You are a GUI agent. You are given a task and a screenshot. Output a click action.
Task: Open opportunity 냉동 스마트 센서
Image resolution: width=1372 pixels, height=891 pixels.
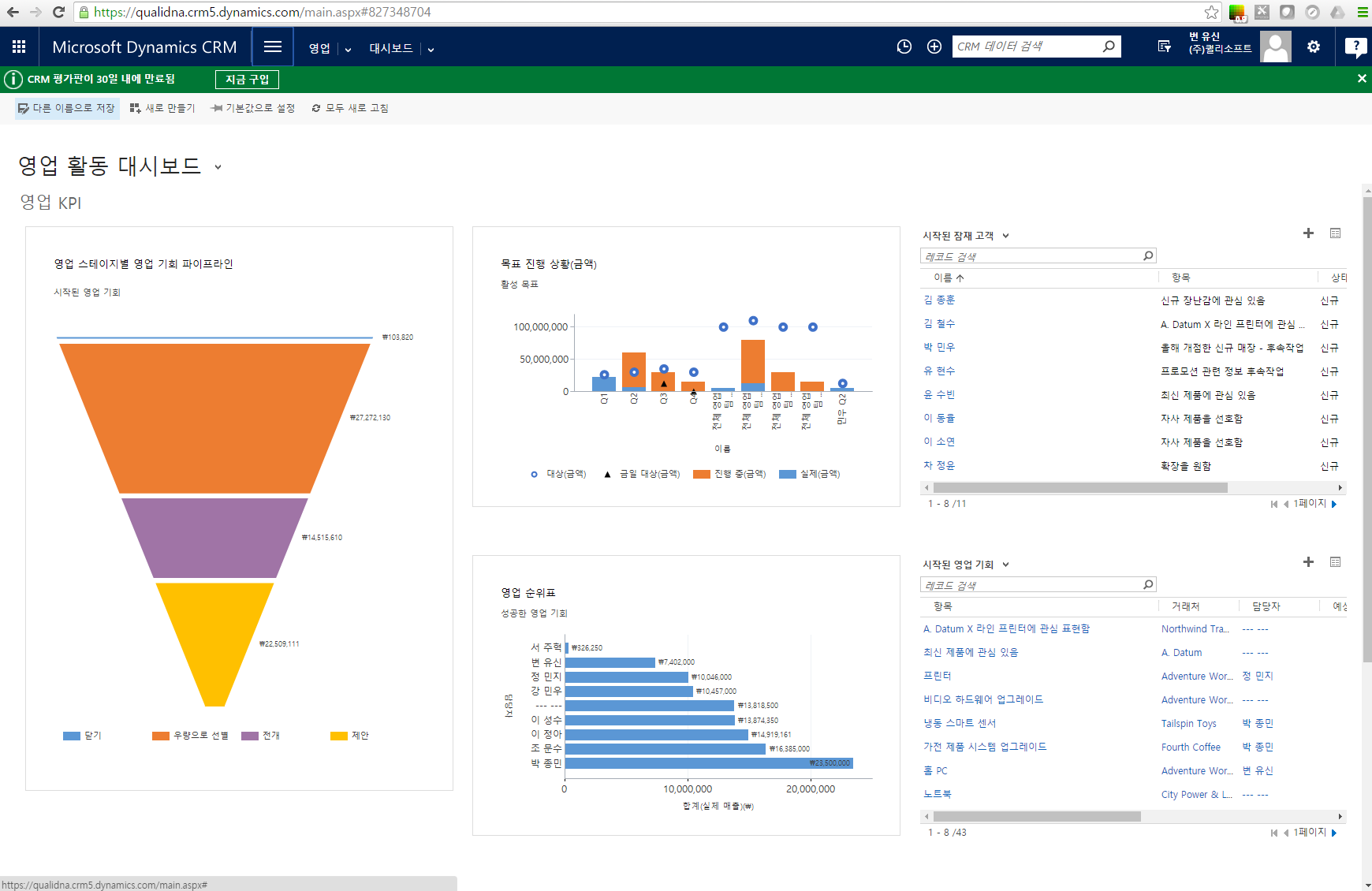(960, 723)
